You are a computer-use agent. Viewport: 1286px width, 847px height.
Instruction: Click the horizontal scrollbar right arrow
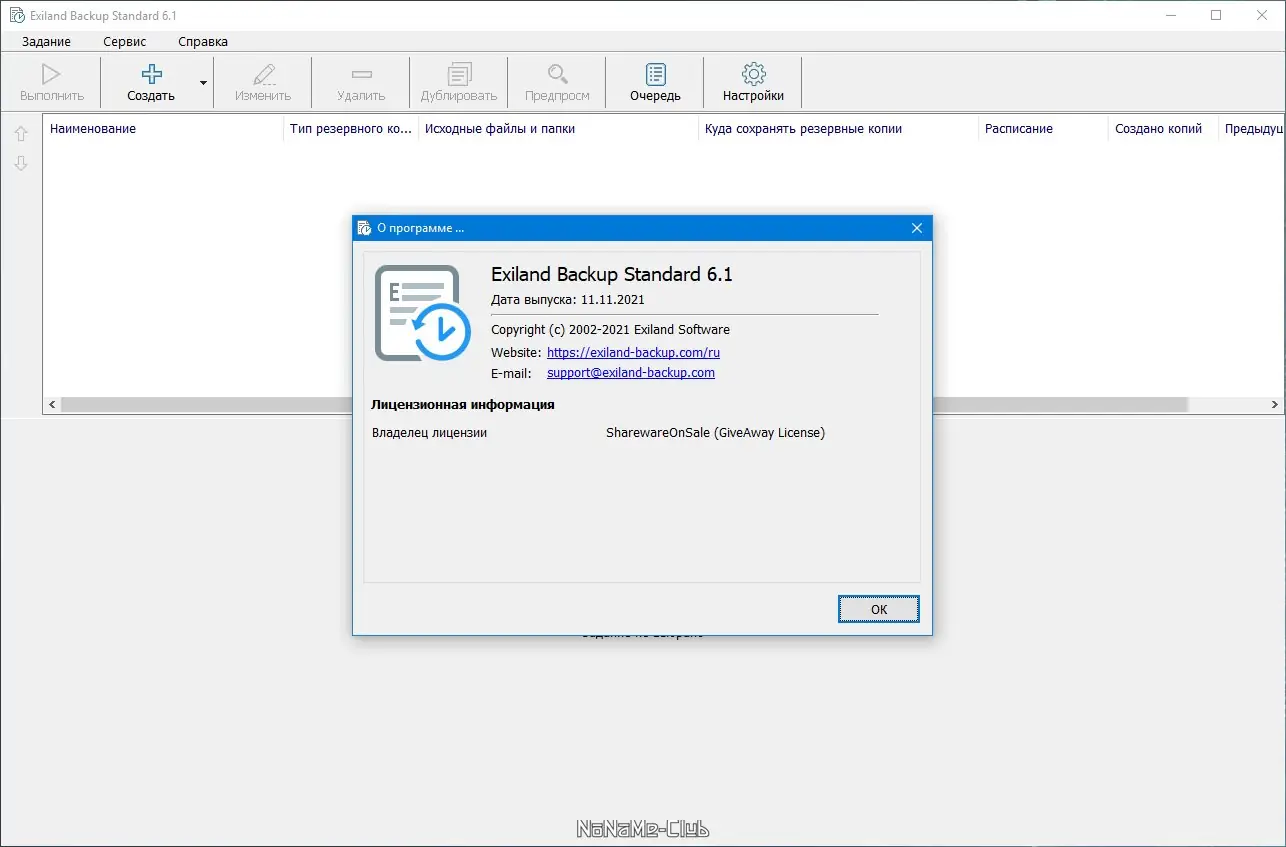(1275, 405)
